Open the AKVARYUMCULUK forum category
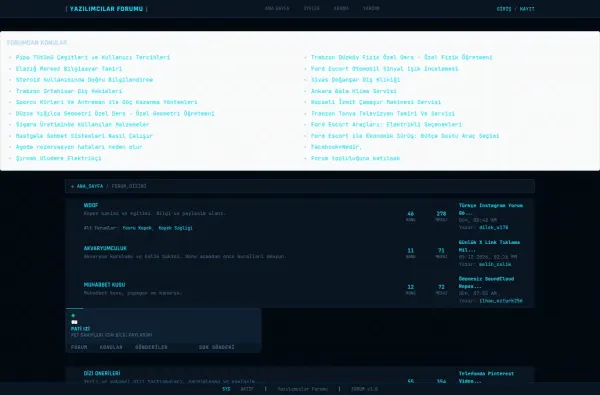This screenshot has width=600, height=395. pos(105,248)
